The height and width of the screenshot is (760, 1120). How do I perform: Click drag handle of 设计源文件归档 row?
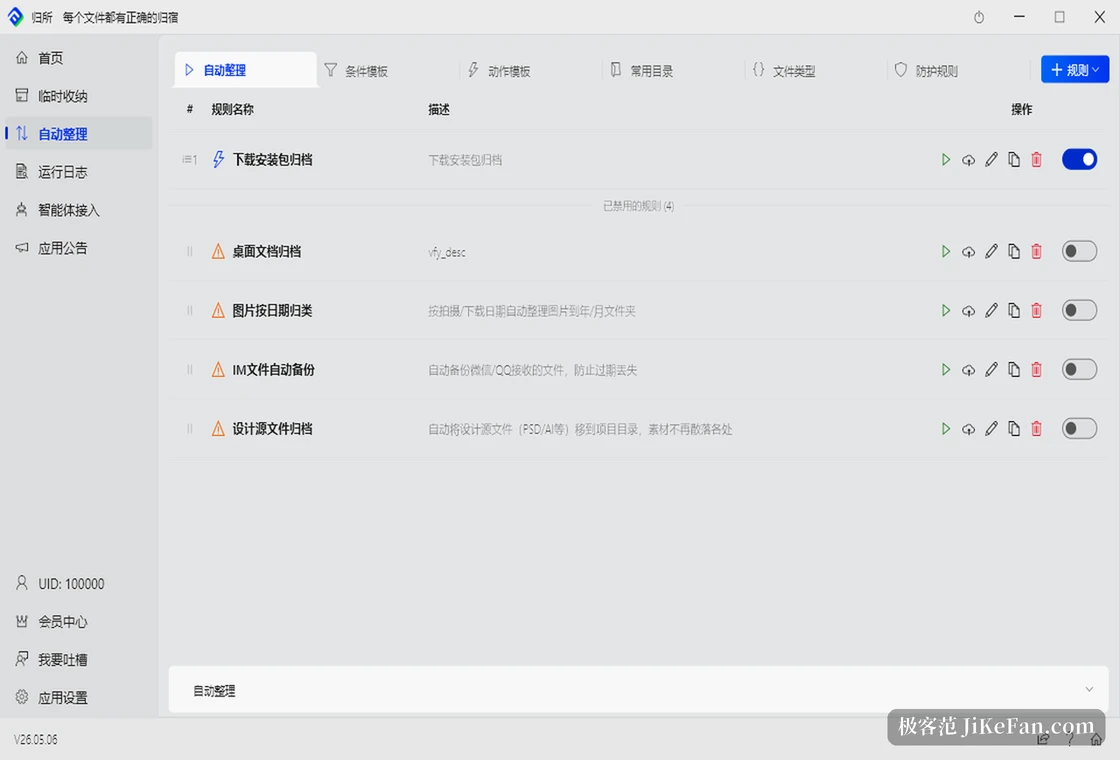(x=189, y=429)
